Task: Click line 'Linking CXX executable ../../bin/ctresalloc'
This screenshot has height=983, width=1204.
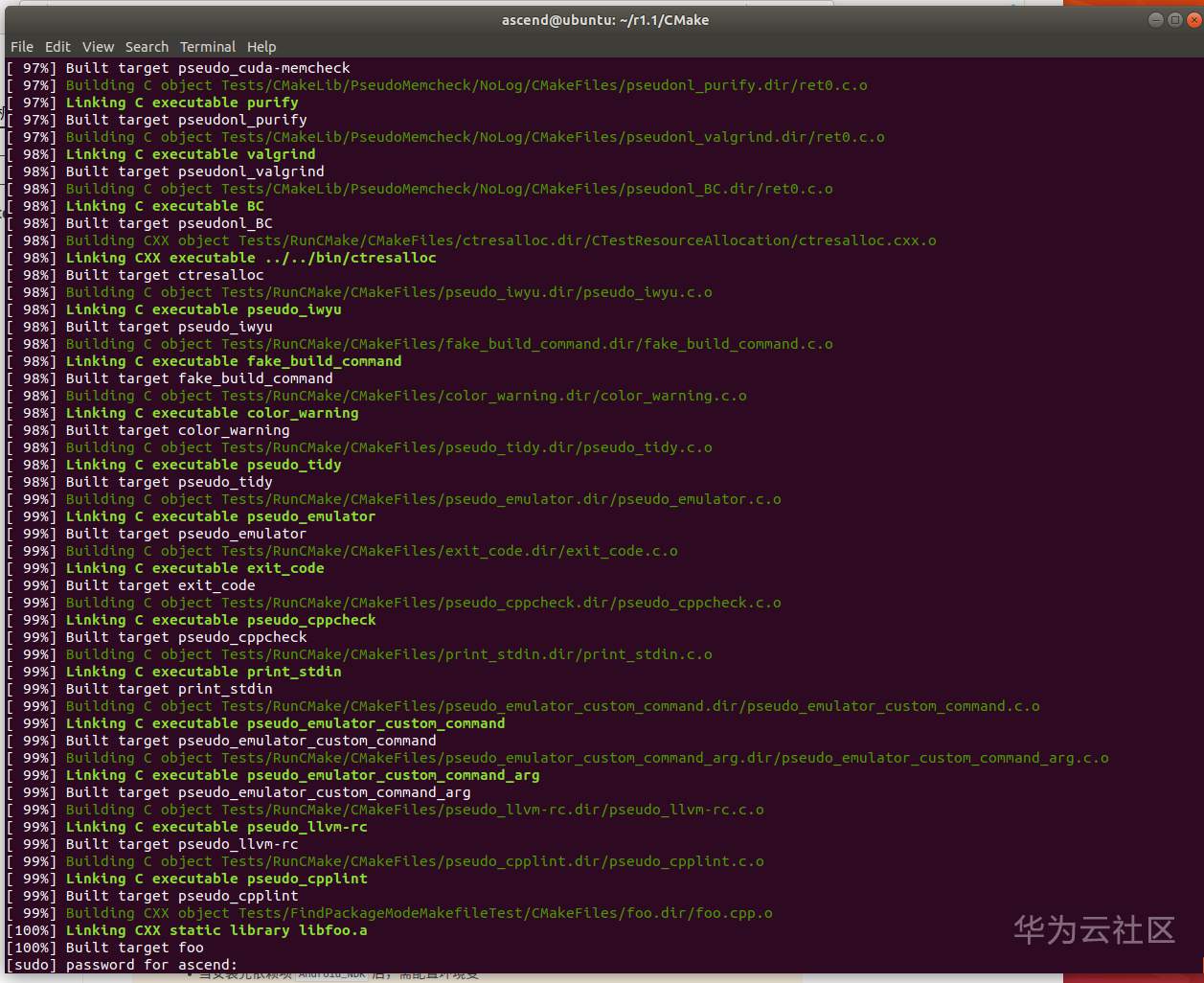Action: coord(221,258)
